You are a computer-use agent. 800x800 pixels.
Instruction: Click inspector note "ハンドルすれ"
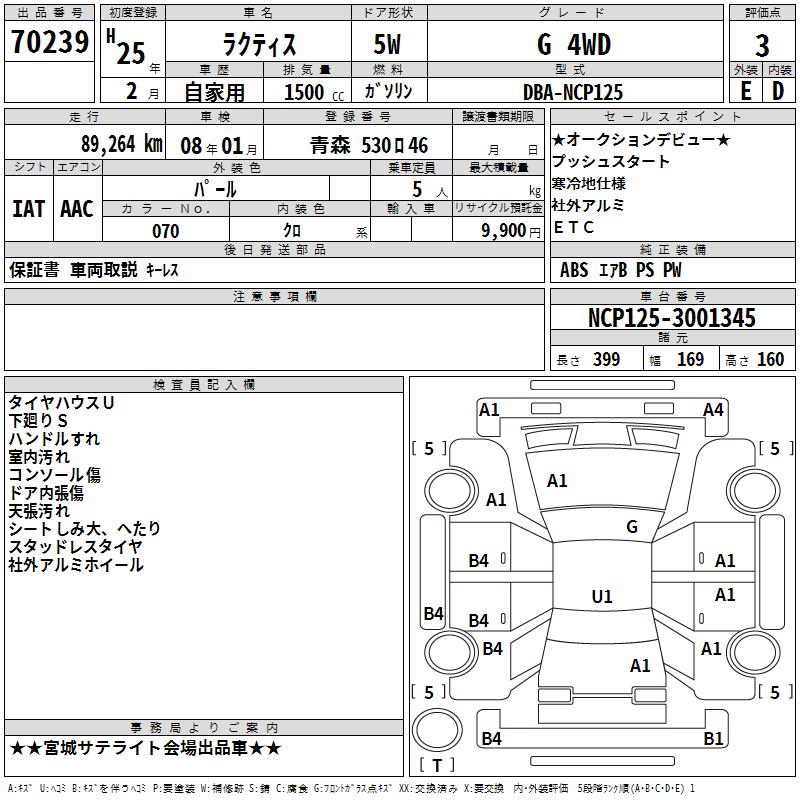[54, 439]
